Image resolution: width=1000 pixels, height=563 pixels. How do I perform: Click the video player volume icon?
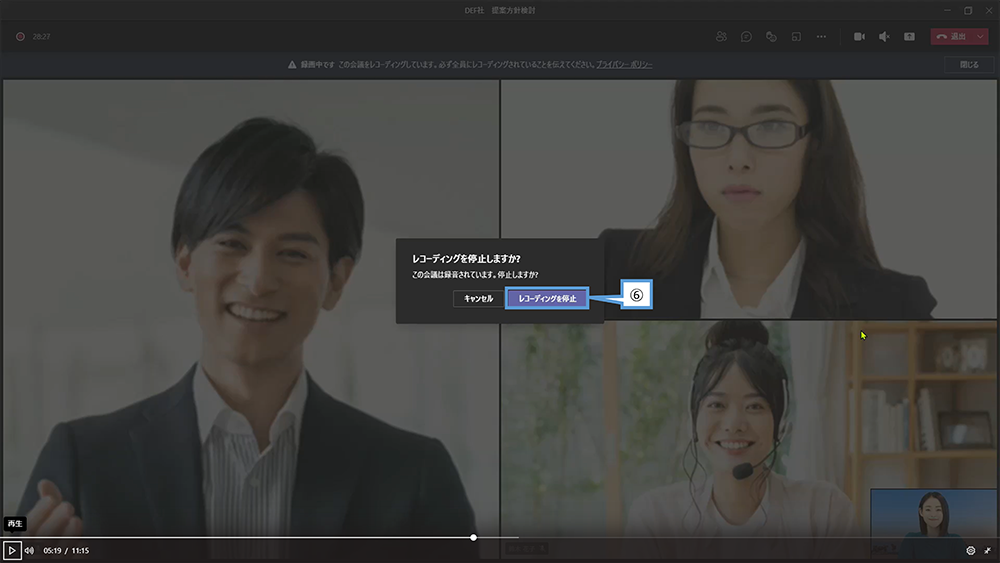[29, 550]
